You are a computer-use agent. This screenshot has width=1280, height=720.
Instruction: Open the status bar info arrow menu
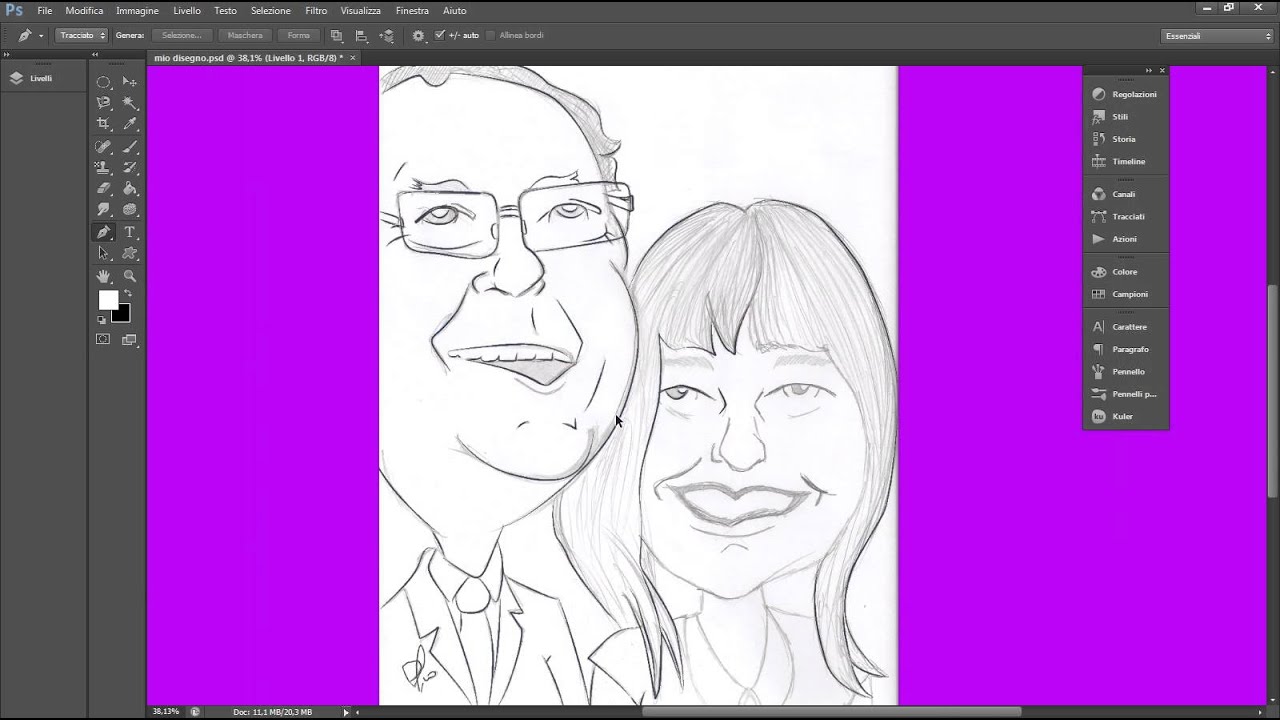coord(346,712)
